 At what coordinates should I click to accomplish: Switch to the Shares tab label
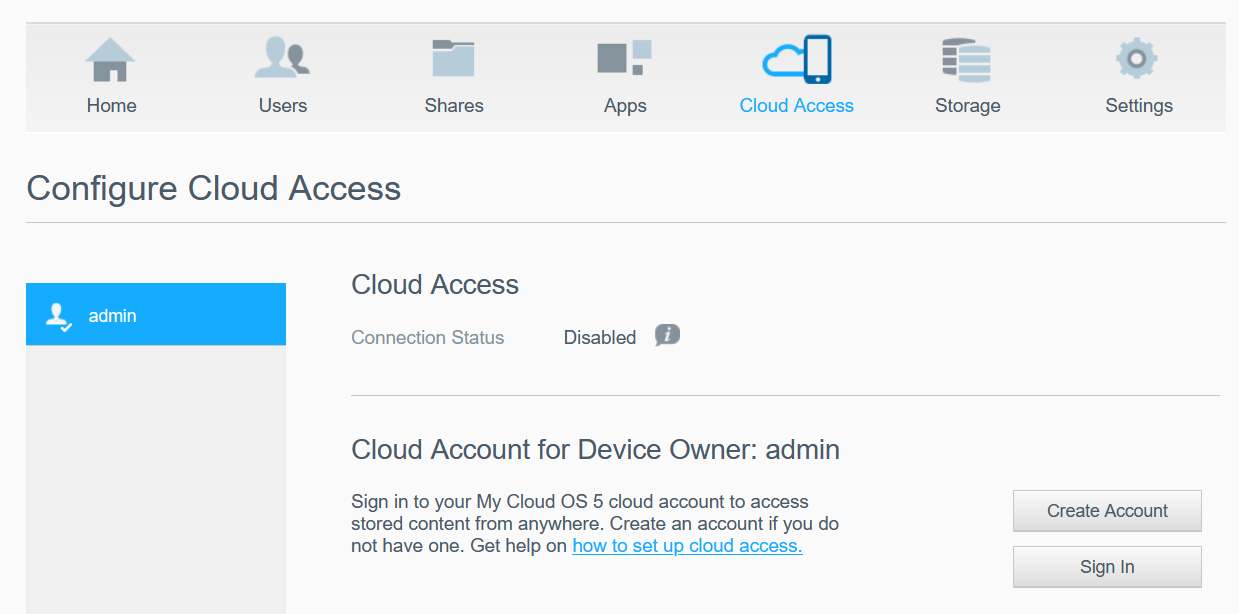pyautogui.click(x=454, y=106)
